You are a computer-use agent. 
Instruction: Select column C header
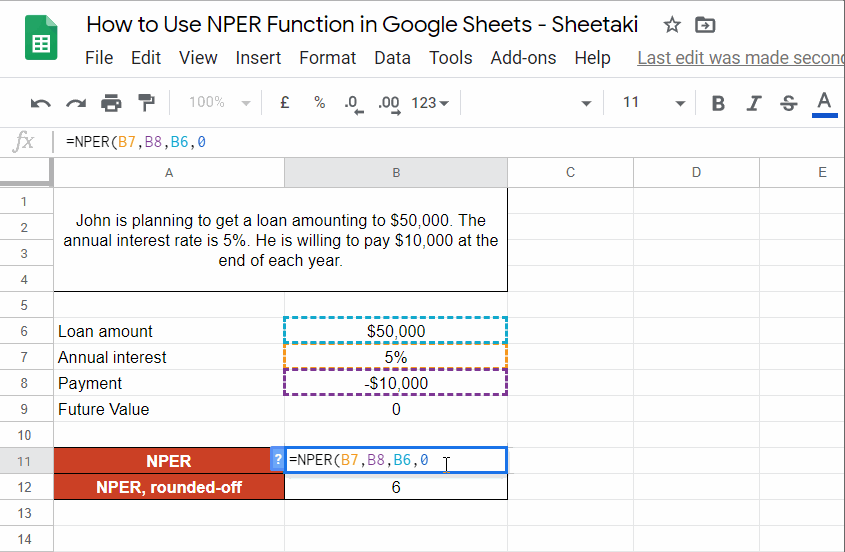click(570, 172)
